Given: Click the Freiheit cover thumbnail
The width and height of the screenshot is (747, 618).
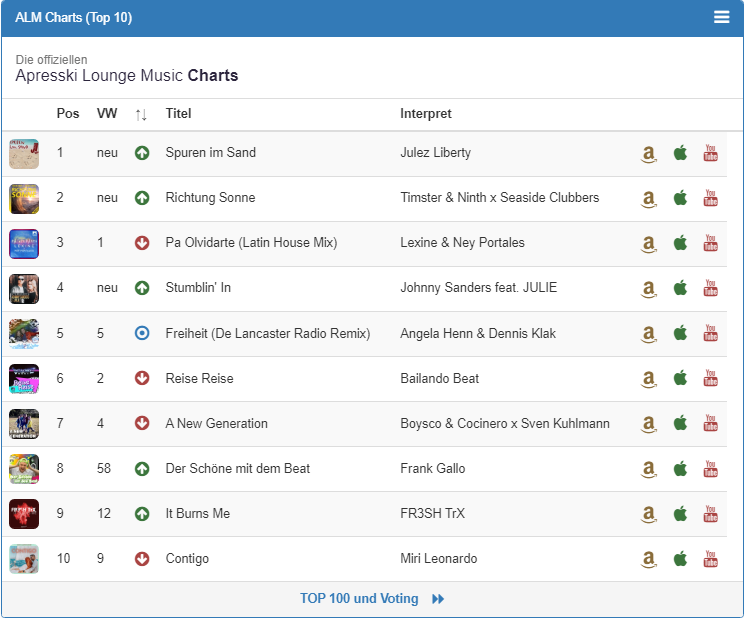Looking at the screenshot, I should click(x=24, y=334).
